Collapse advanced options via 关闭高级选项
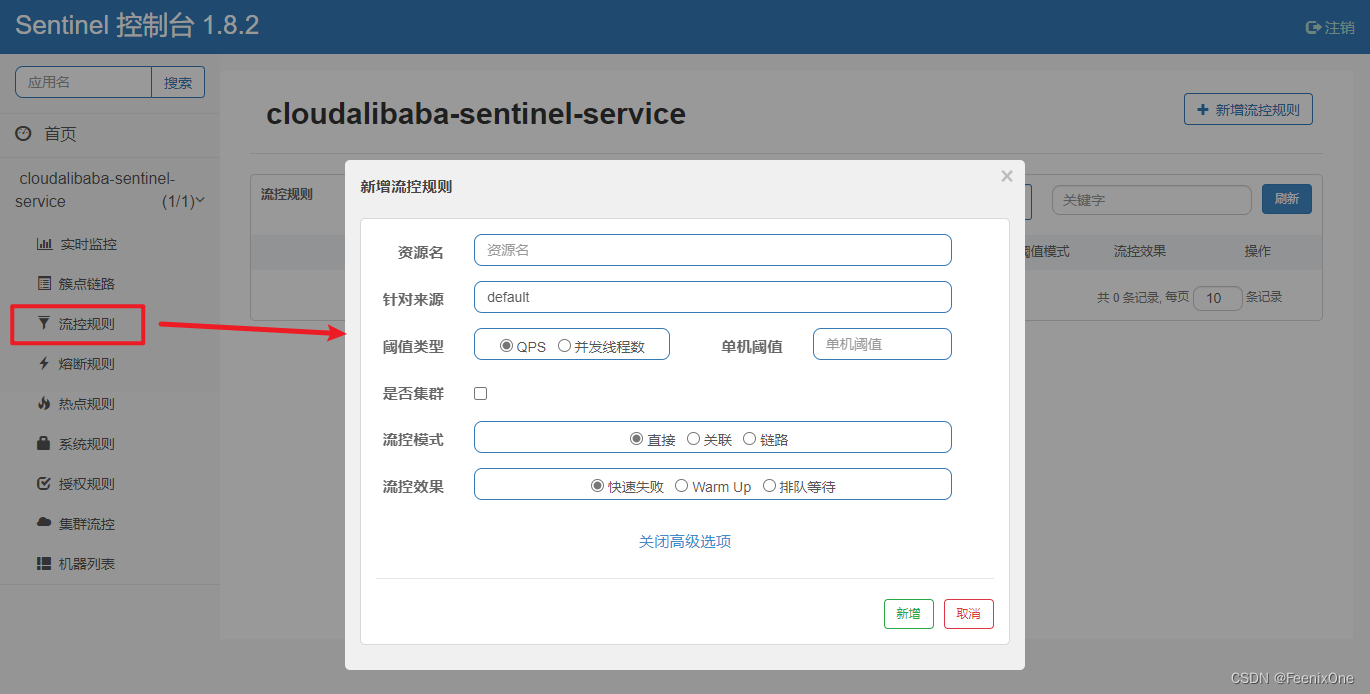 click(x=685, y=541)
